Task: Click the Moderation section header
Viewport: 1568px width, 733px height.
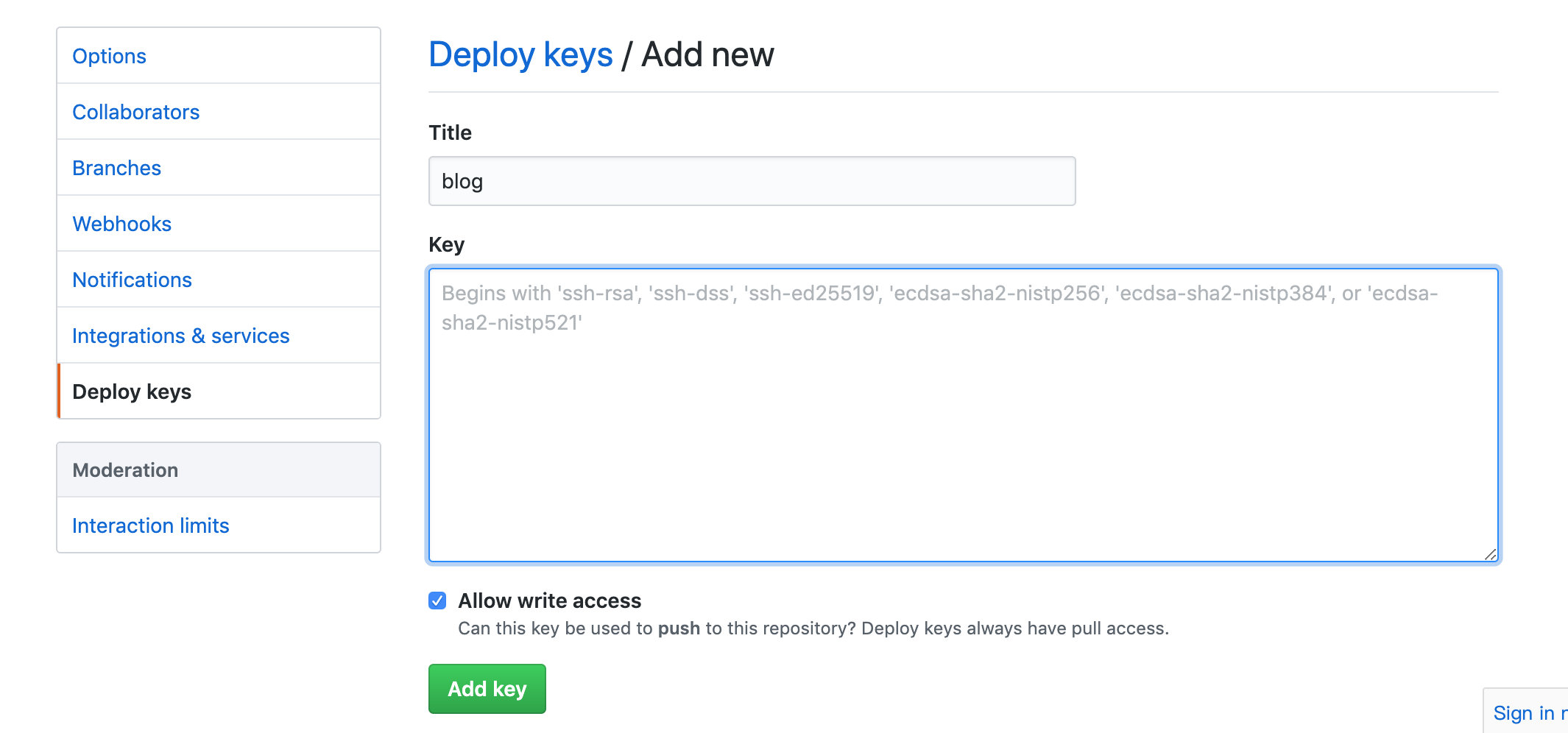Action: point(125,470)
